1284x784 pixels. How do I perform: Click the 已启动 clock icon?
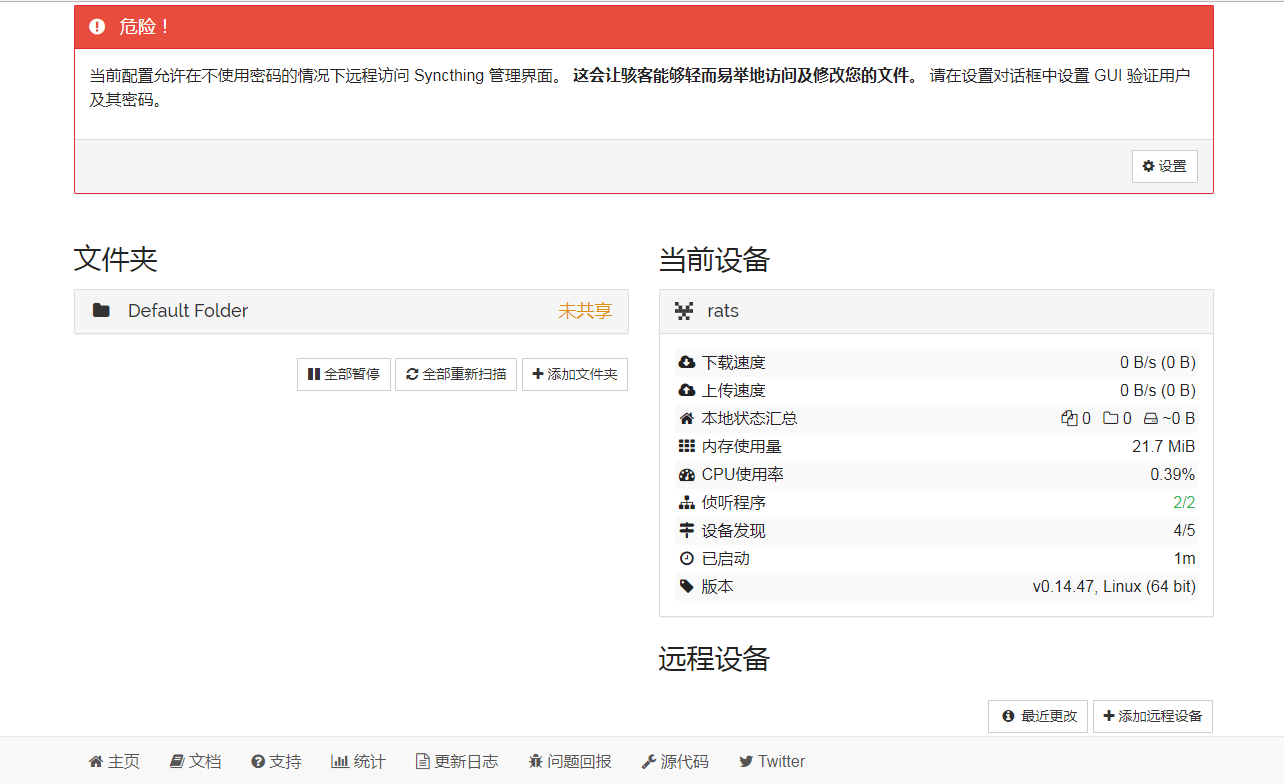686,558
